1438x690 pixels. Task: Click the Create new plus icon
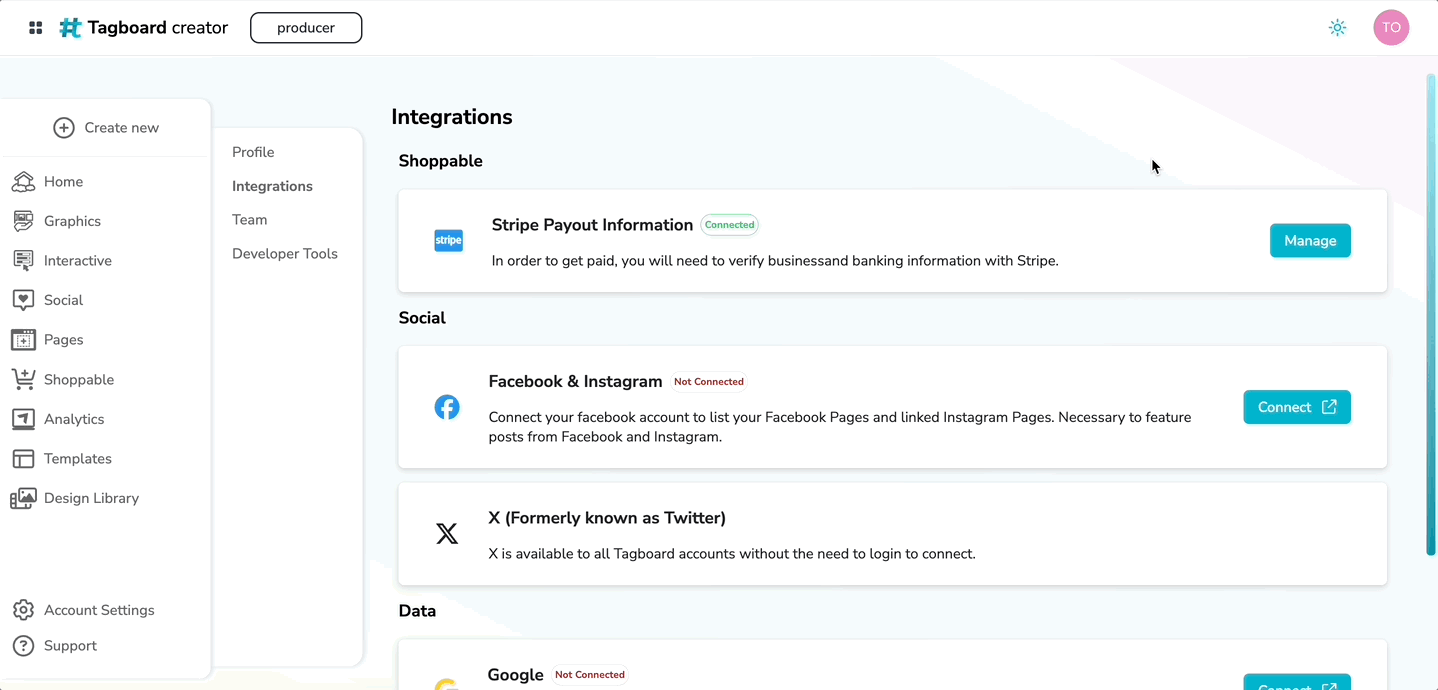tap(64, 128)
